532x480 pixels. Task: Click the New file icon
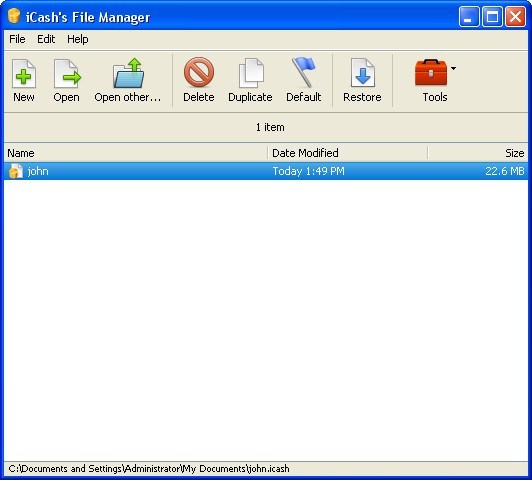(x=24, y=74)
